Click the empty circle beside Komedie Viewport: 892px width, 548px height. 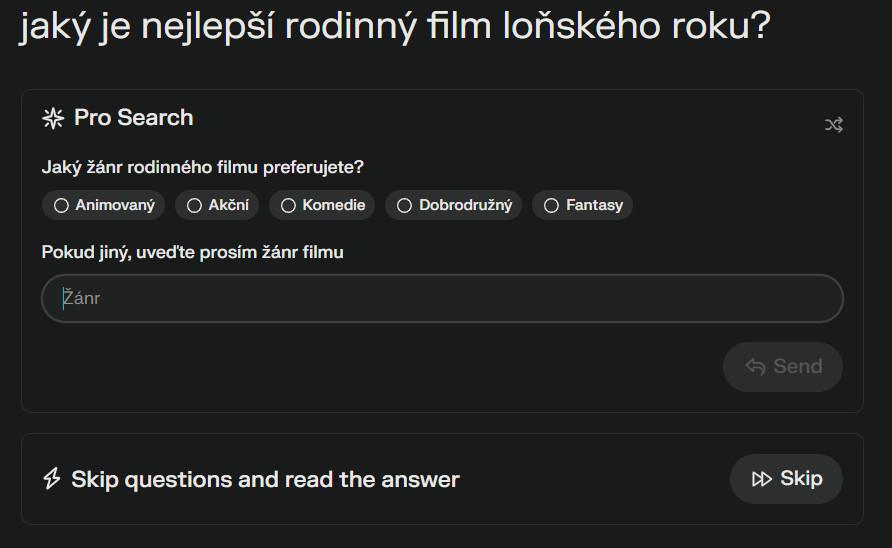(x=288, y=205)
